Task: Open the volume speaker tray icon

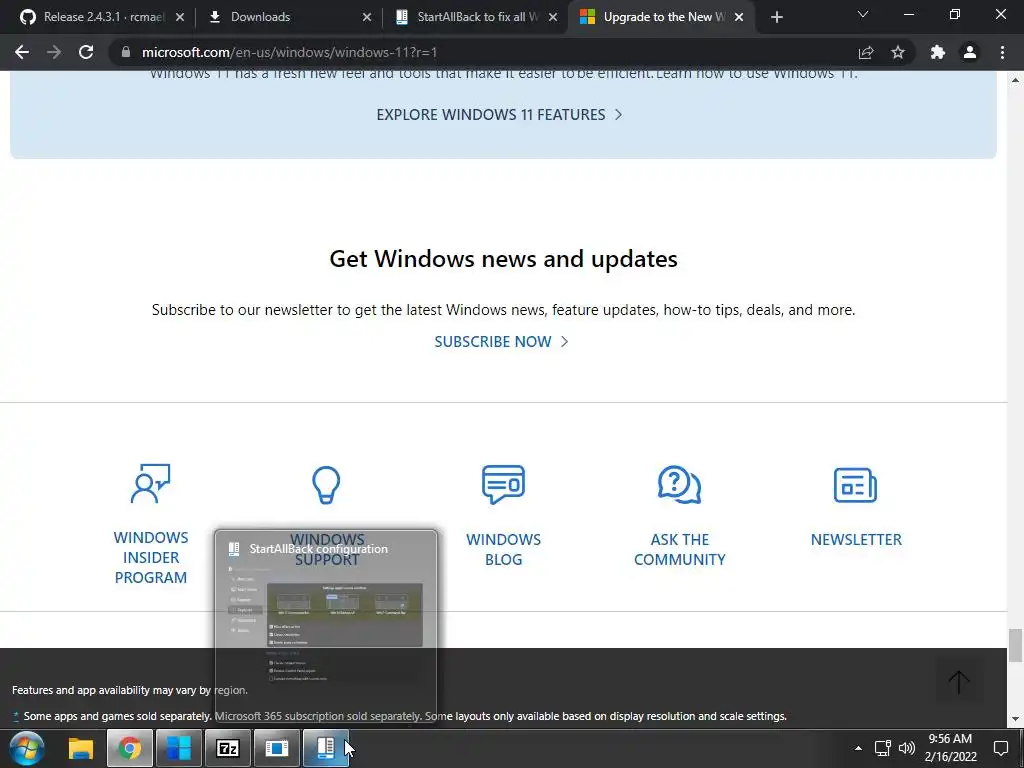Action: tap(906, 748)
